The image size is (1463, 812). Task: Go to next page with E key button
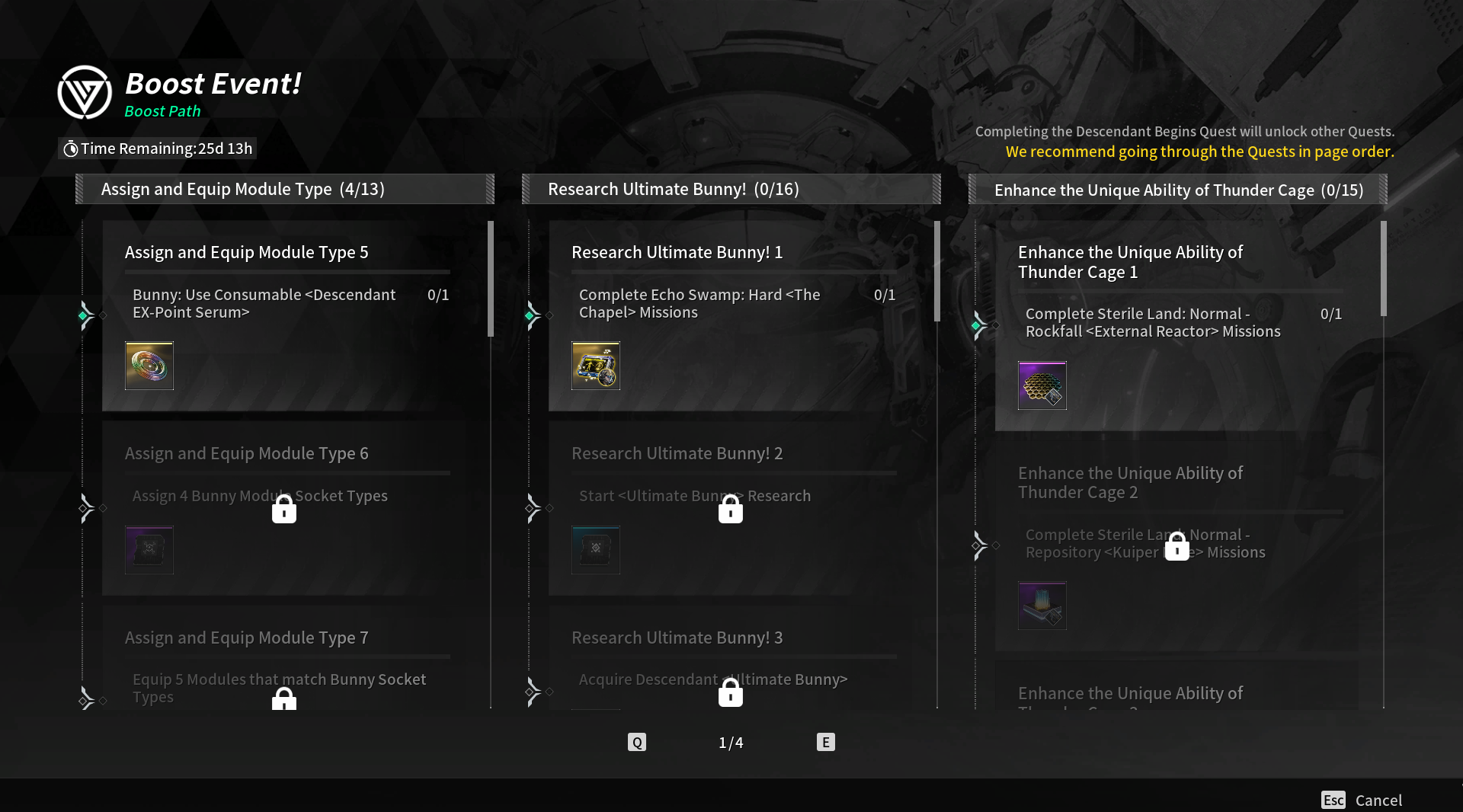point(826,742)
